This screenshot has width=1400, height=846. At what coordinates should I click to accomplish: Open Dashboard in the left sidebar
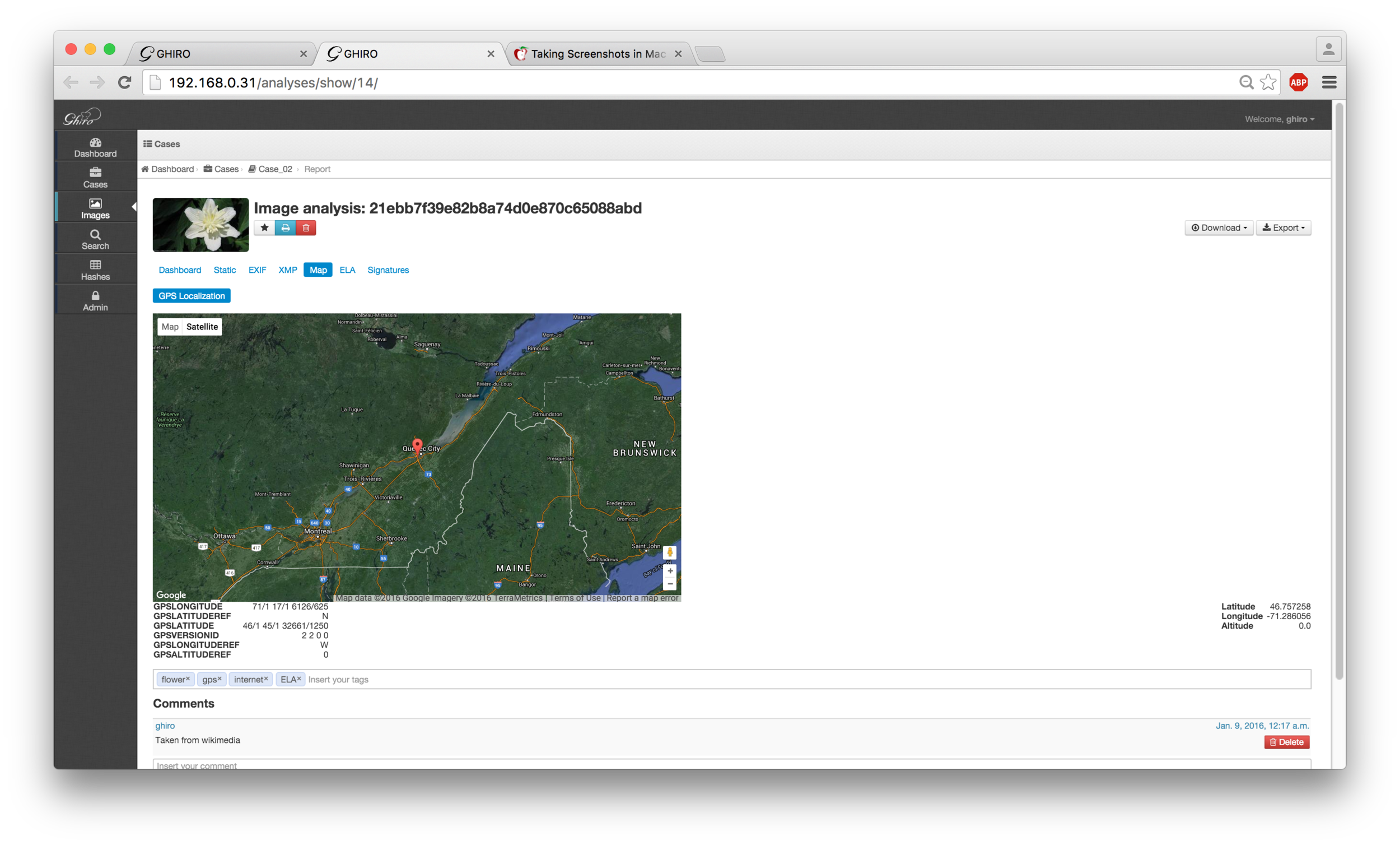click(95, 147)
